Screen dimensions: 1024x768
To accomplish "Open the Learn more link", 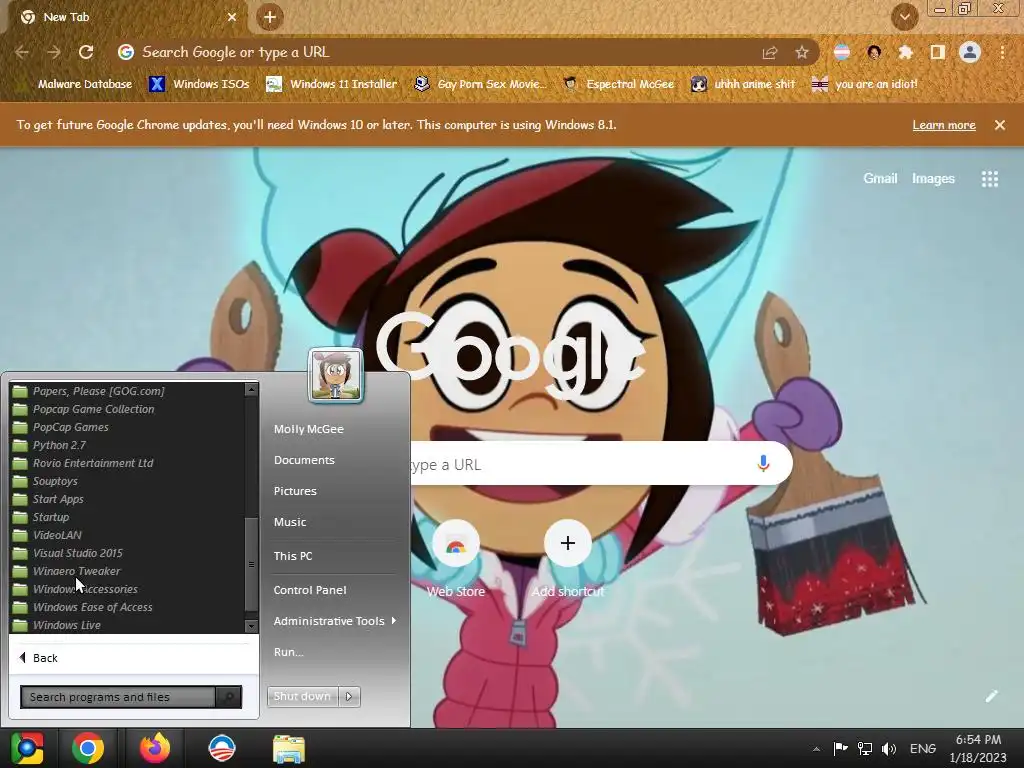I will pyautogui.click(x=944, y=125).
